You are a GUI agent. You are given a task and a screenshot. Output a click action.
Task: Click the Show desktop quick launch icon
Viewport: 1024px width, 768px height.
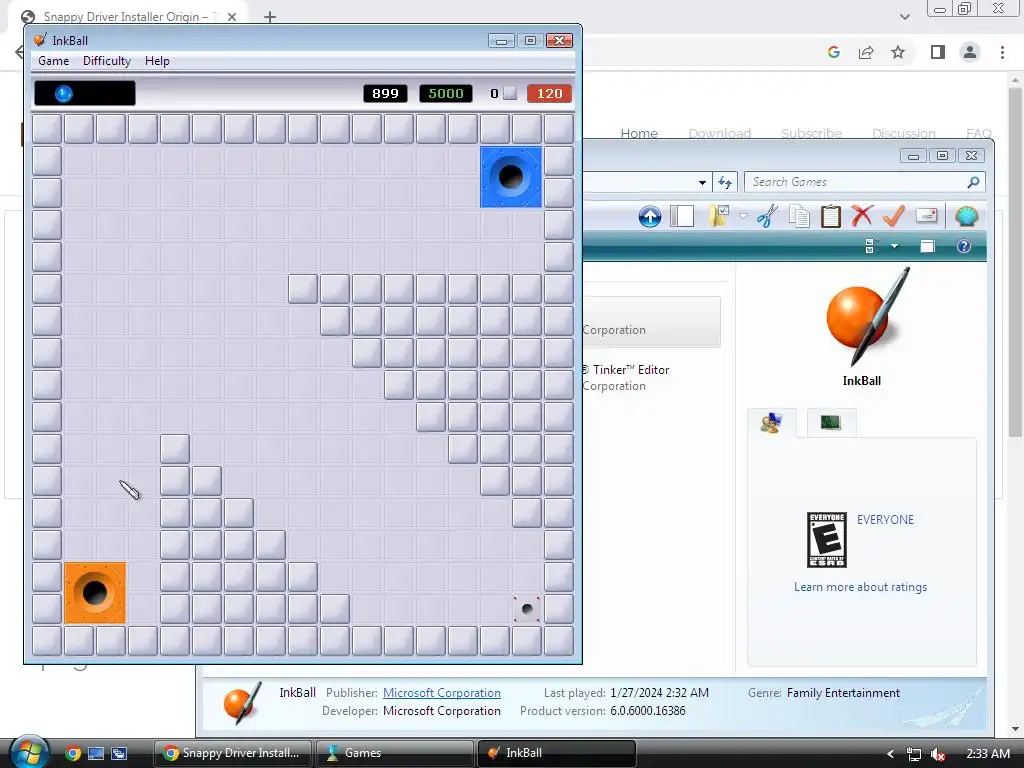pyautogui.click(x=96, y=753)
